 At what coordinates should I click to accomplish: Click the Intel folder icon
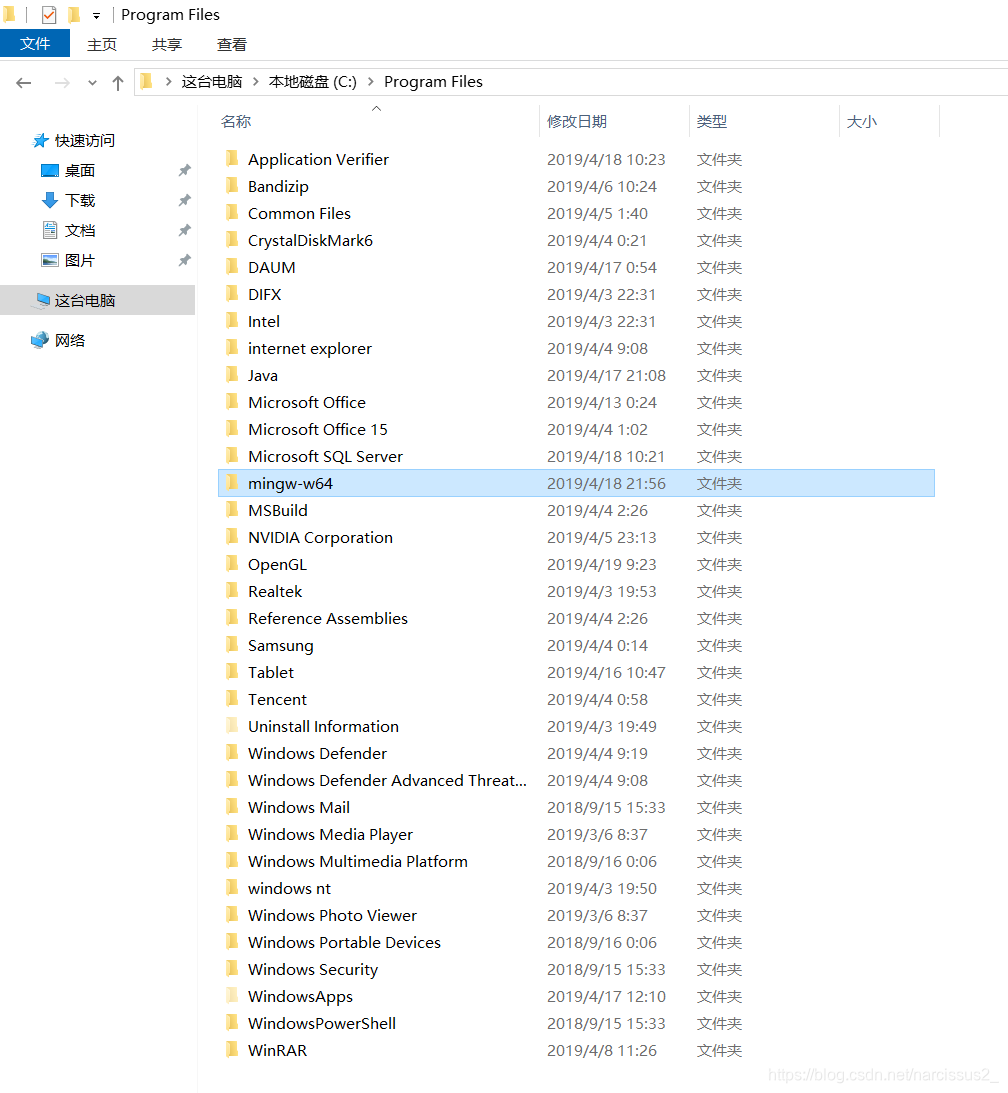[x=232, y=321]
